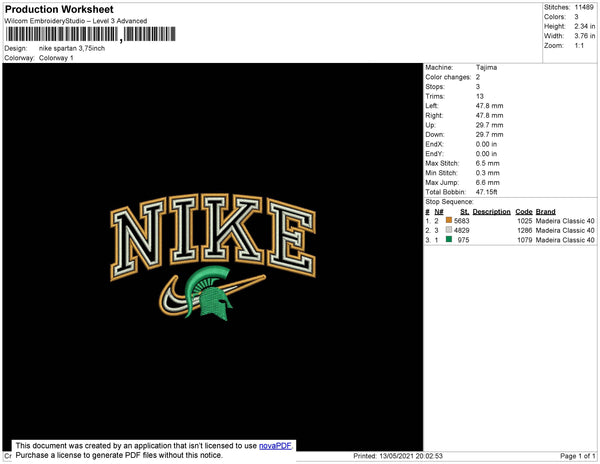
Task: Click the 'Production Worksheet' title
Action: click(x=59, y=10)
